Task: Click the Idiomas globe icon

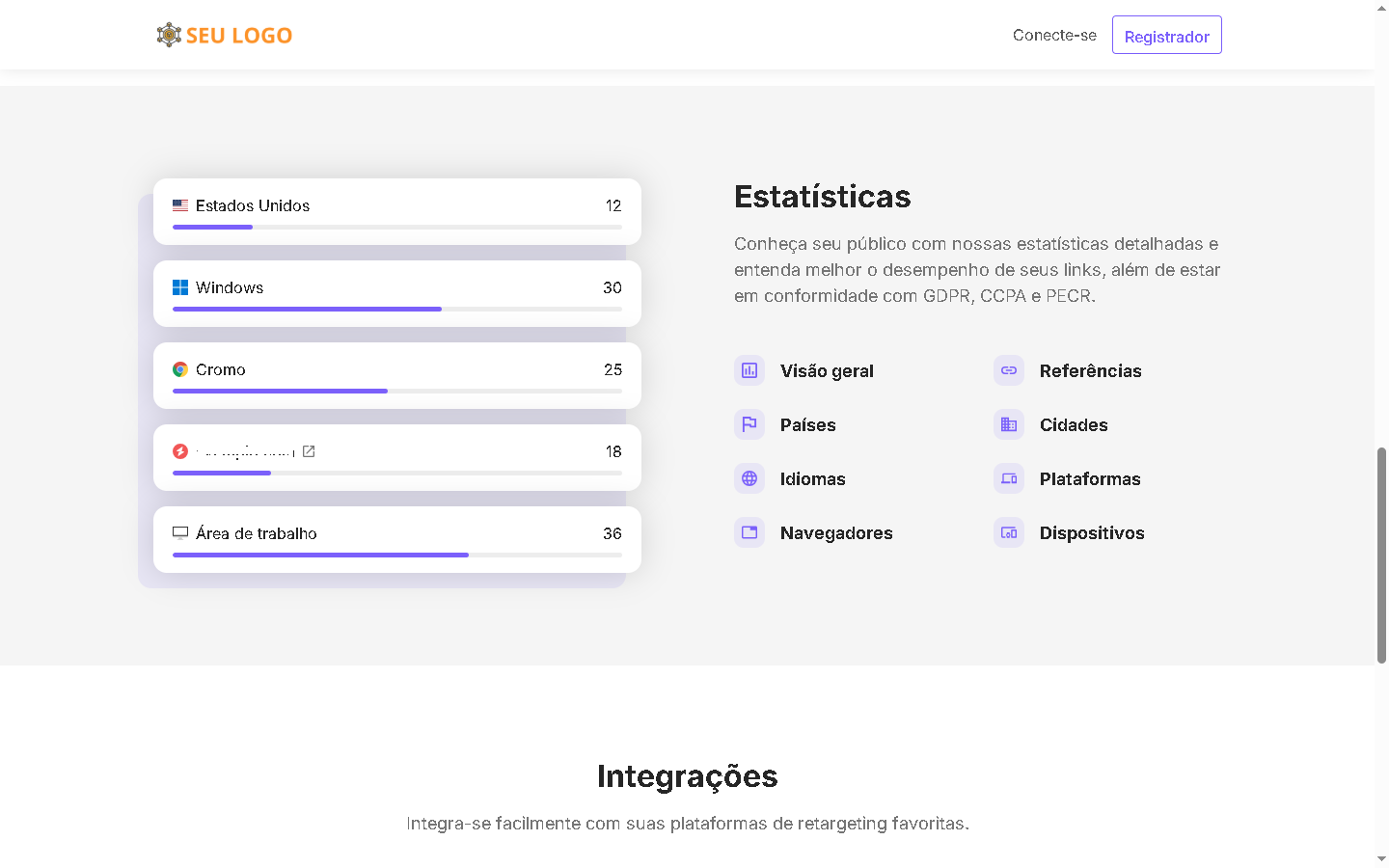Action: pyautogui.click(x=749, y=478)
